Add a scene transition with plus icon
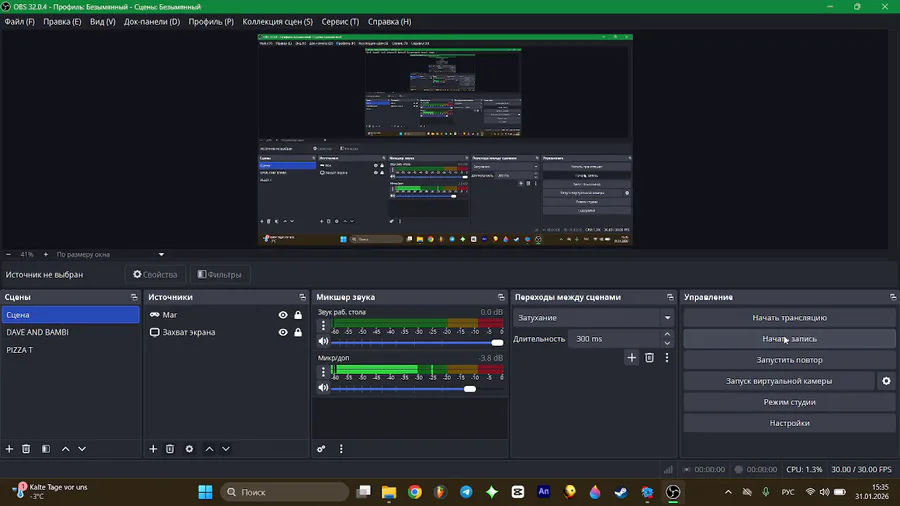 click(x=631, y=357)
